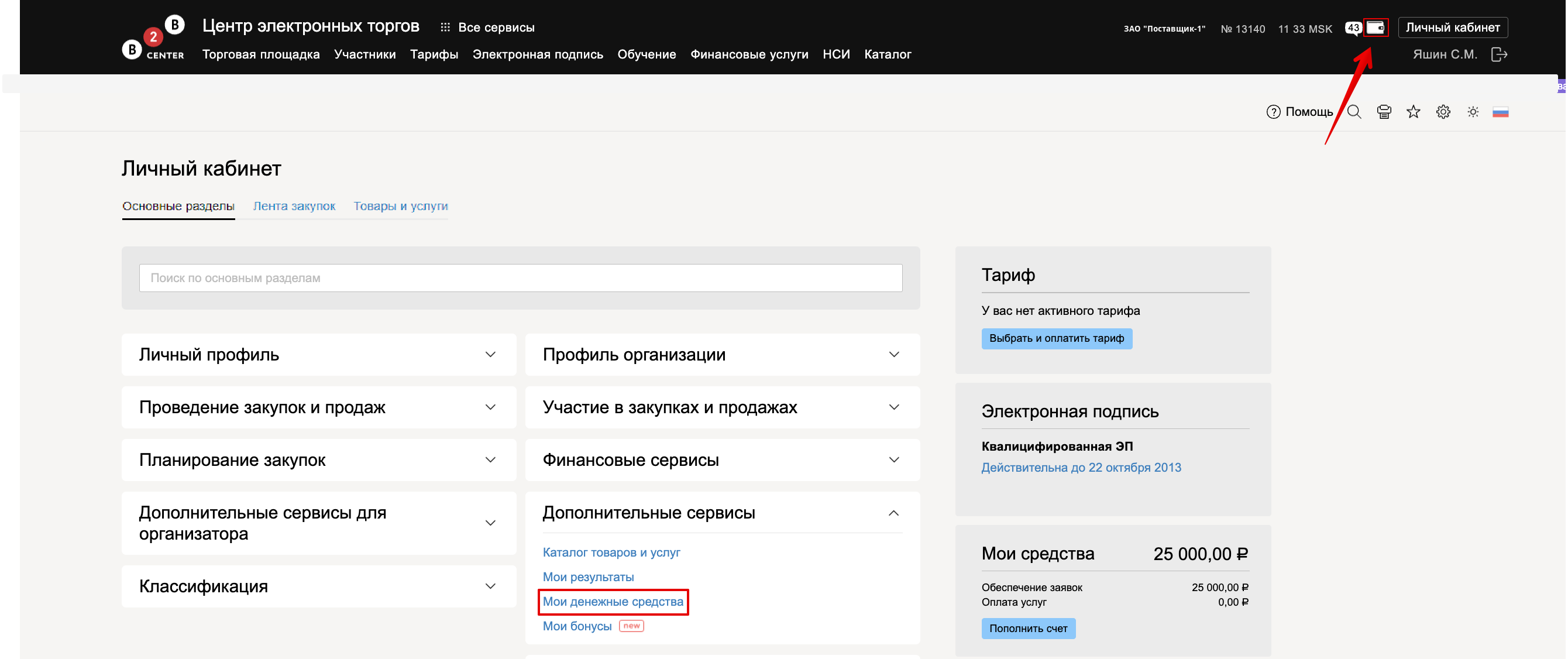Expand Проведение закупок и продаж section

pyautogui.click(x=319, y=407)
